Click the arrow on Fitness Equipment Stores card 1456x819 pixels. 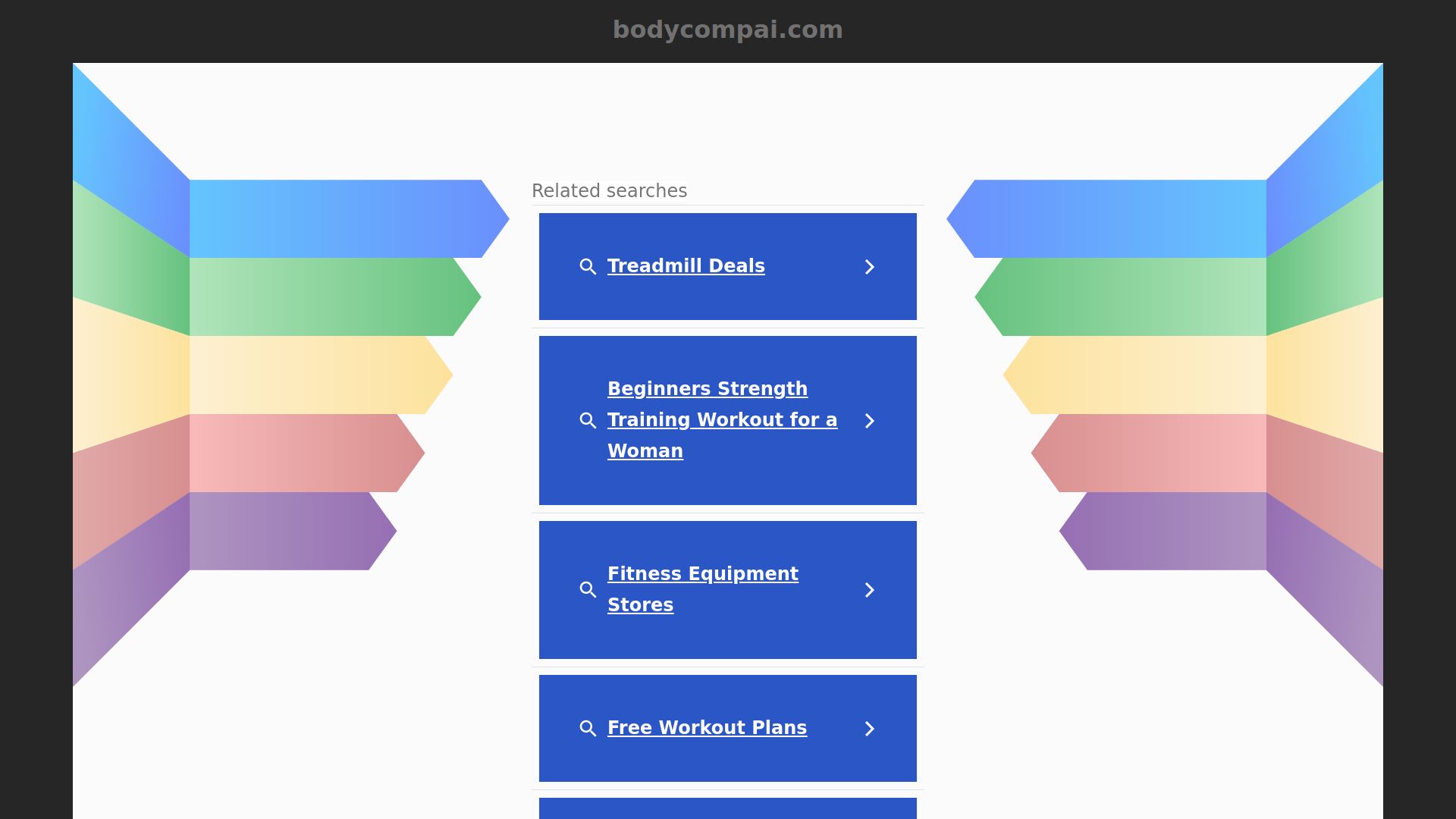(870, 590)
